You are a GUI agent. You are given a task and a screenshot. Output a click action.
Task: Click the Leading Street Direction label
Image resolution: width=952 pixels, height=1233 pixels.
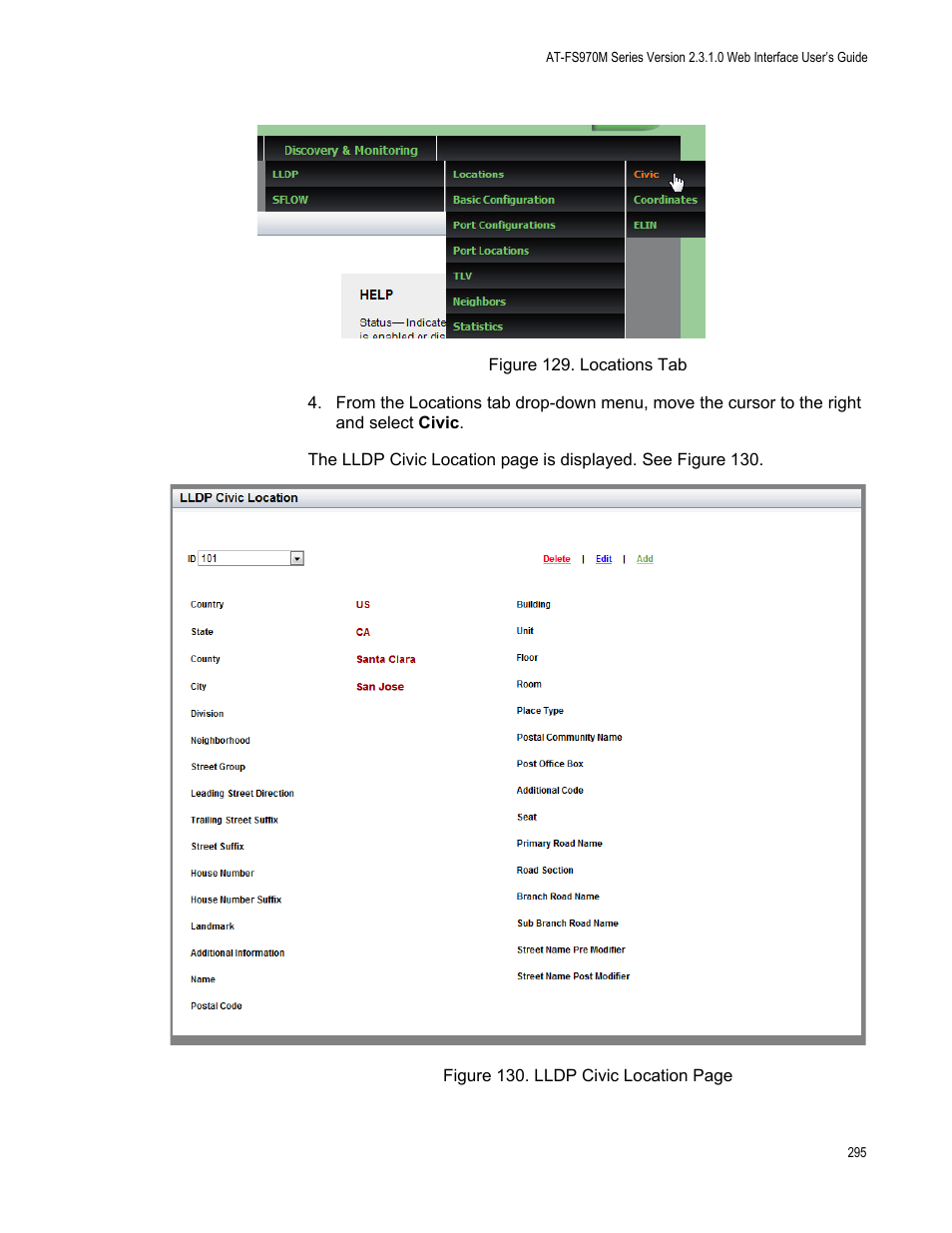pos(242,794)
